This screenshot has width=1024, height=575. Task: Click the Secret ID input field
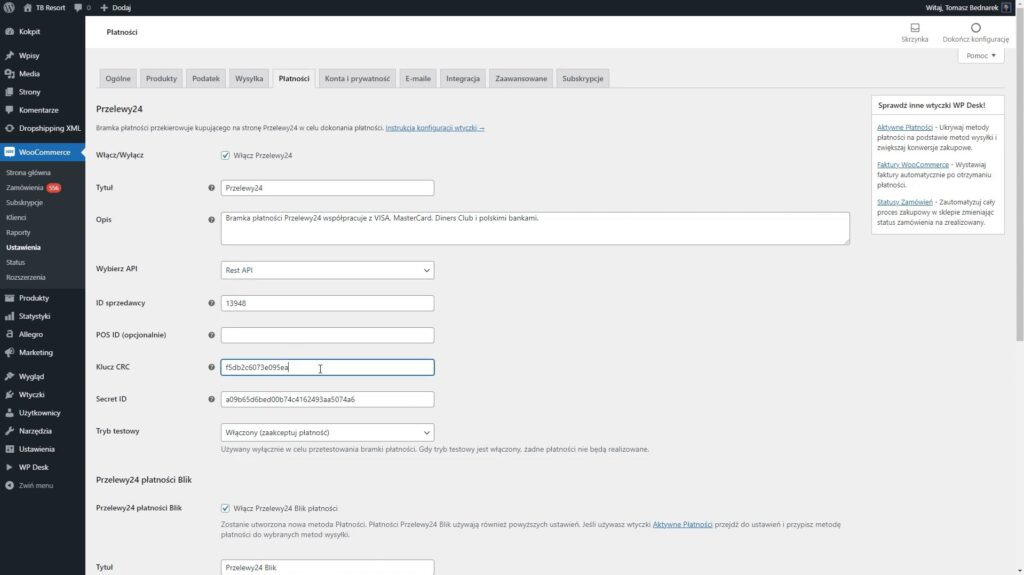[x=327, y=399]
